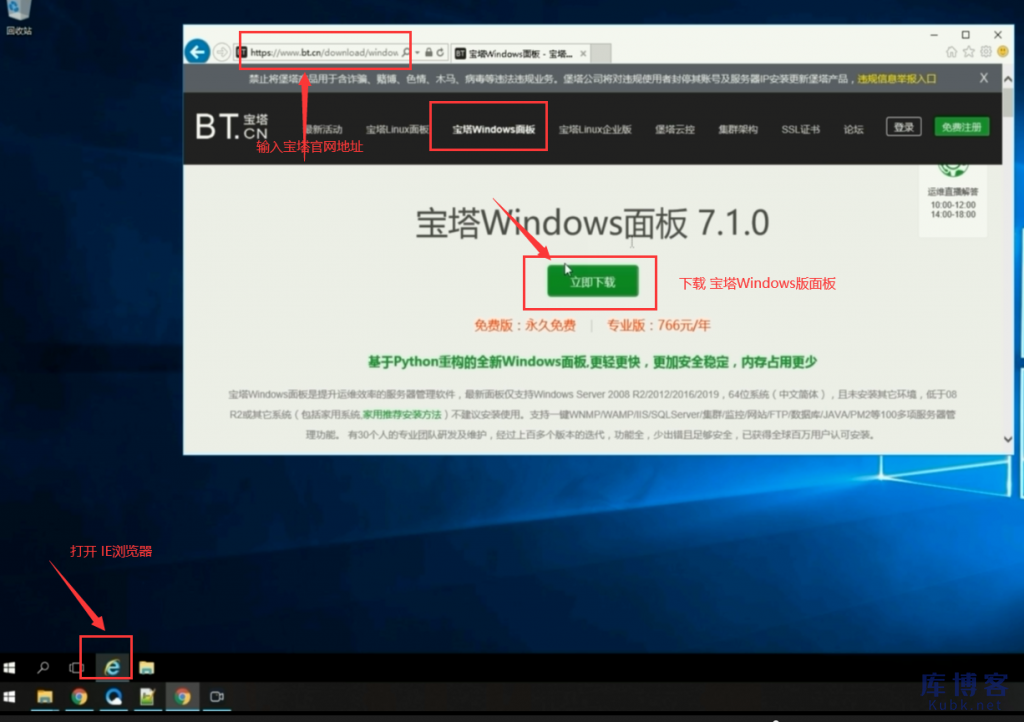Go back with the IE back arrow
1024x722 pixels.
197,52
